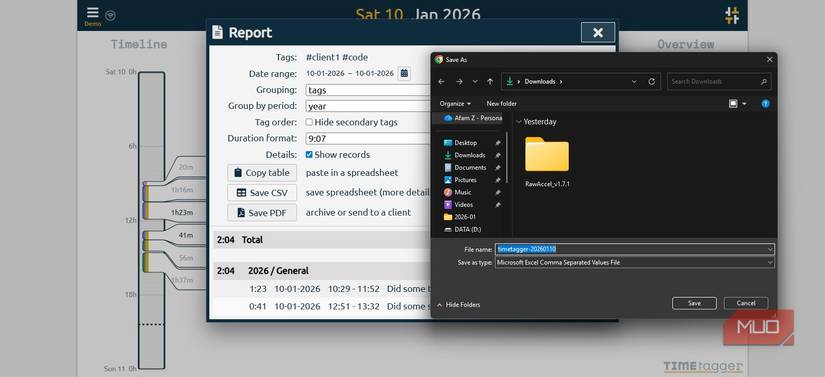Click the Downloads breadcrumb in address bar
This screenshot has height=377, width=825.
[x=540, y=81]
